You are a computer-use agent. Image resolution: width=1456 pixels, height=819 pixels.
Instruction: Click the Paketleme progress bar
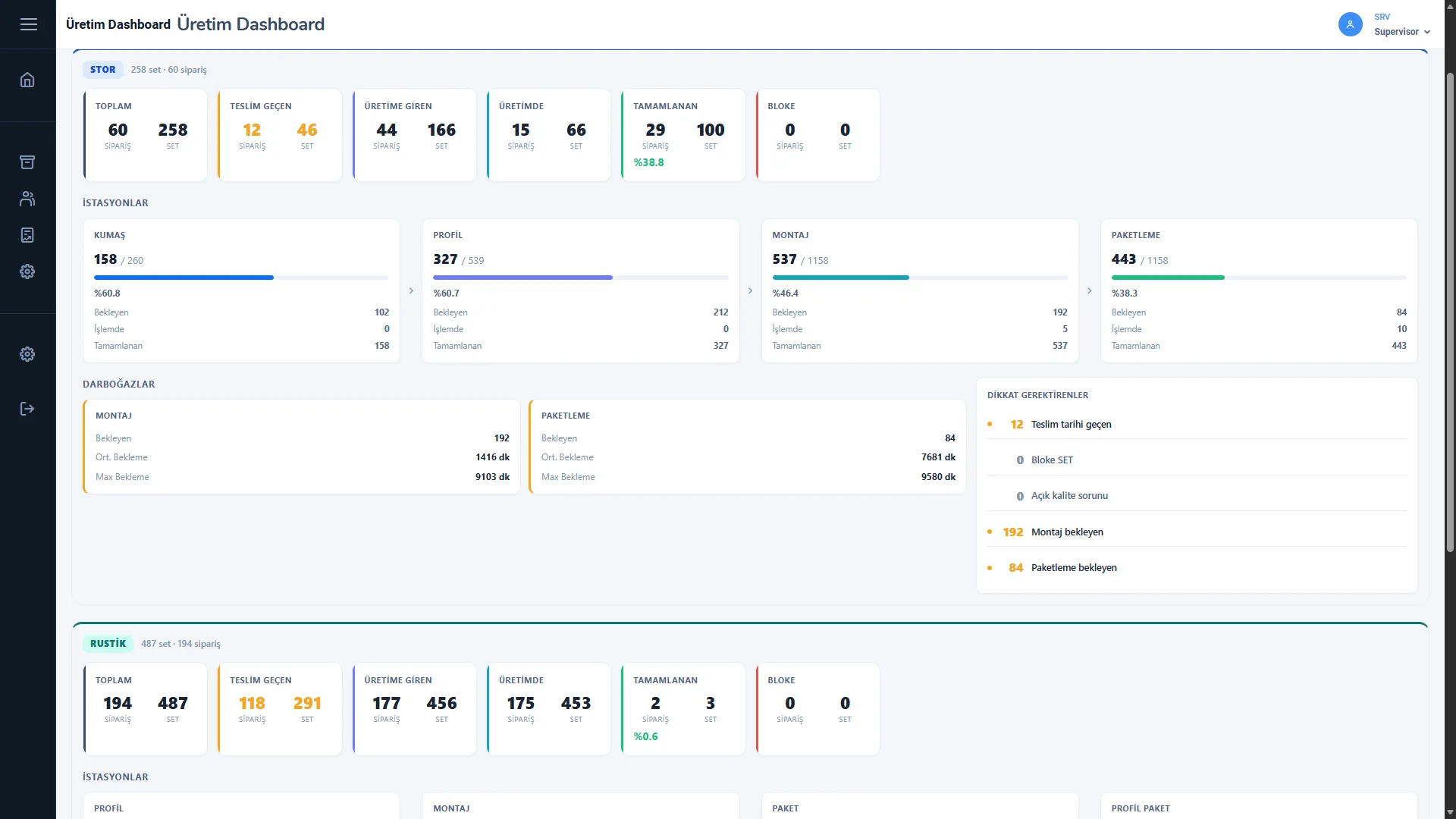point(1259,278)
